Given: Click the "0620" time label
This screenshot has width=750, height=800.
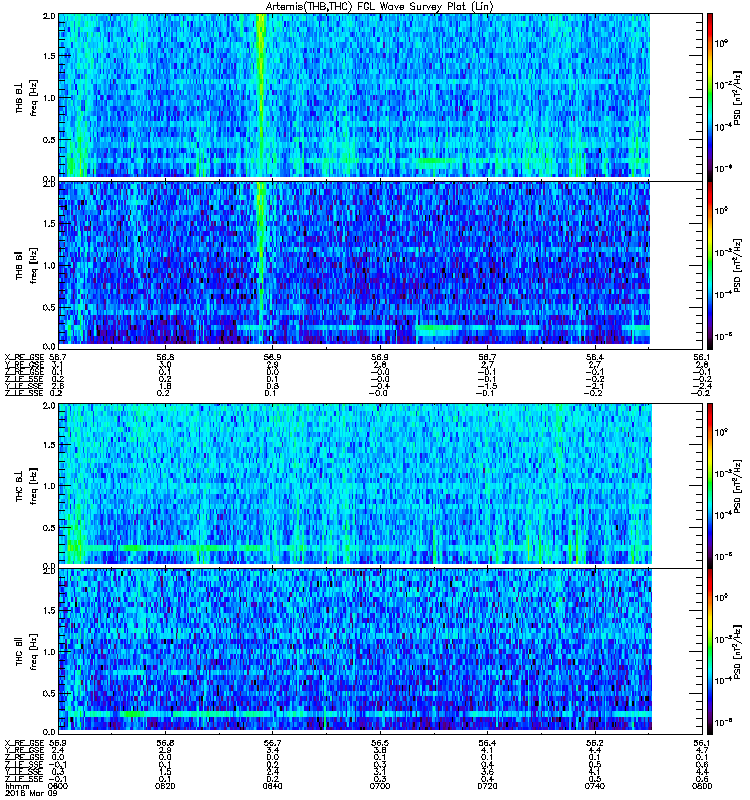Looking at the screenshot, I should tap(165, 786).
